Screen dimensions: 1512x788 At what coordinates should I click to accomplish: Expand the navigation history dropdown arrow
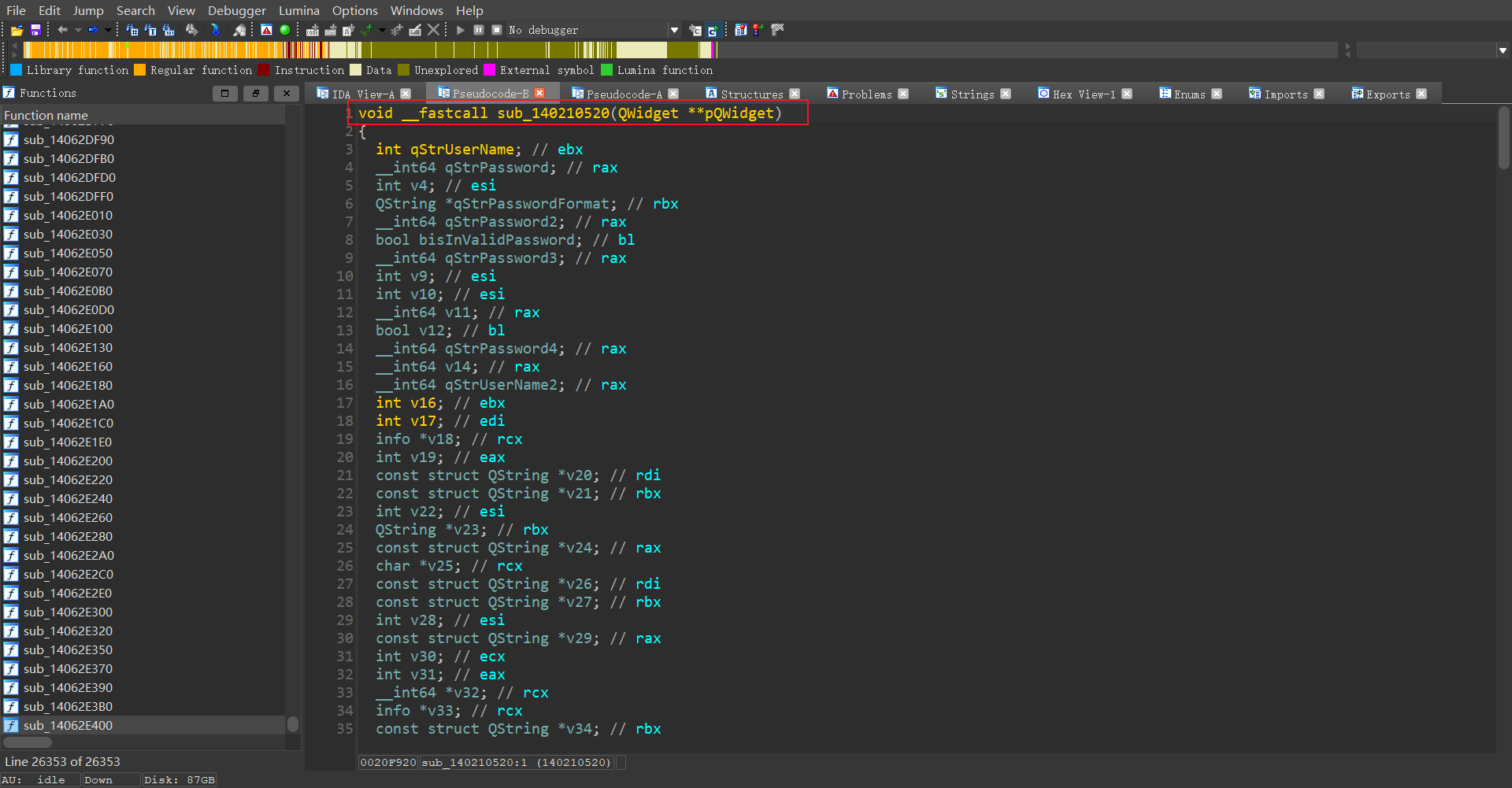(108, 30)
